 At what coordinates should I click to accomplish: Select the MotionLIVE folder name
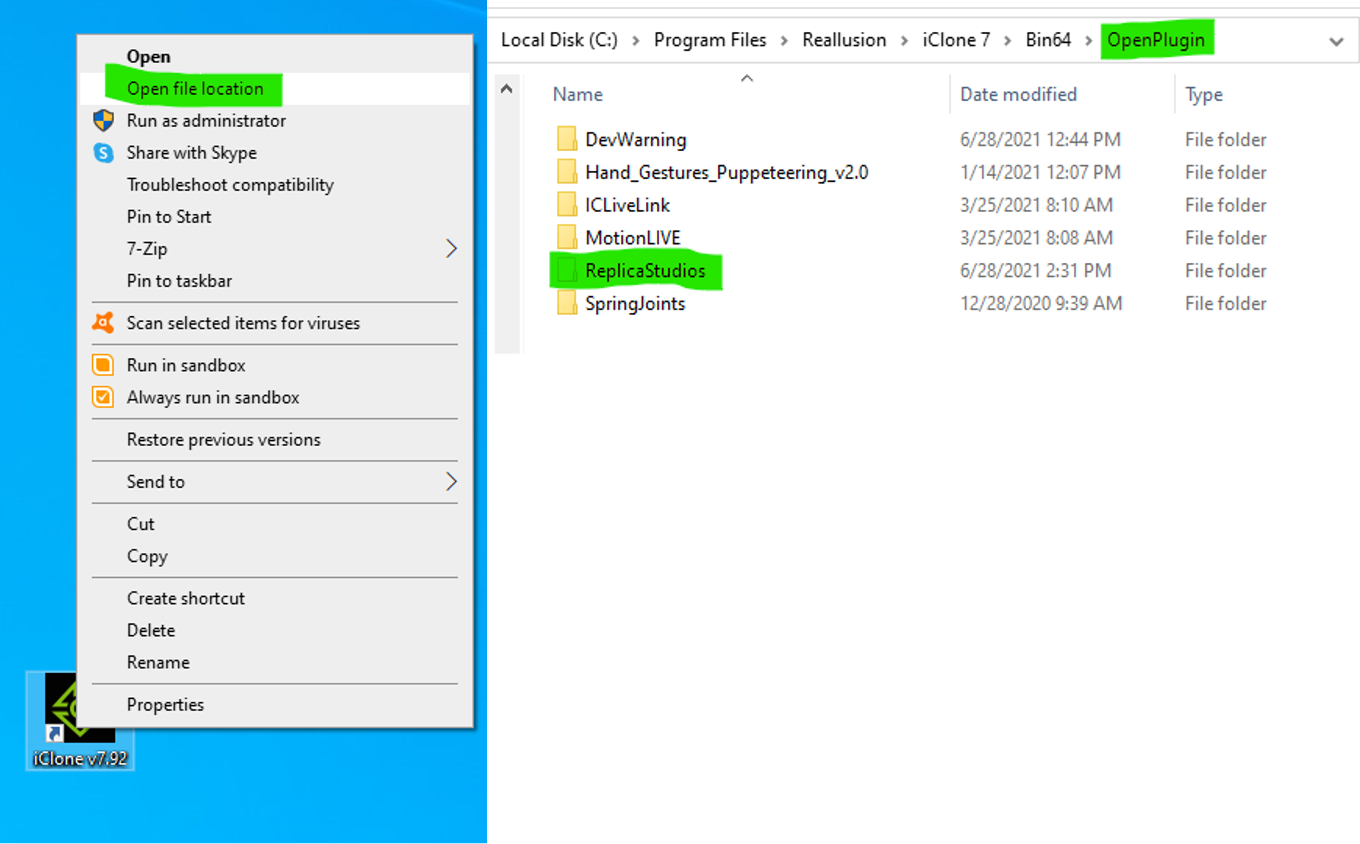633,238
